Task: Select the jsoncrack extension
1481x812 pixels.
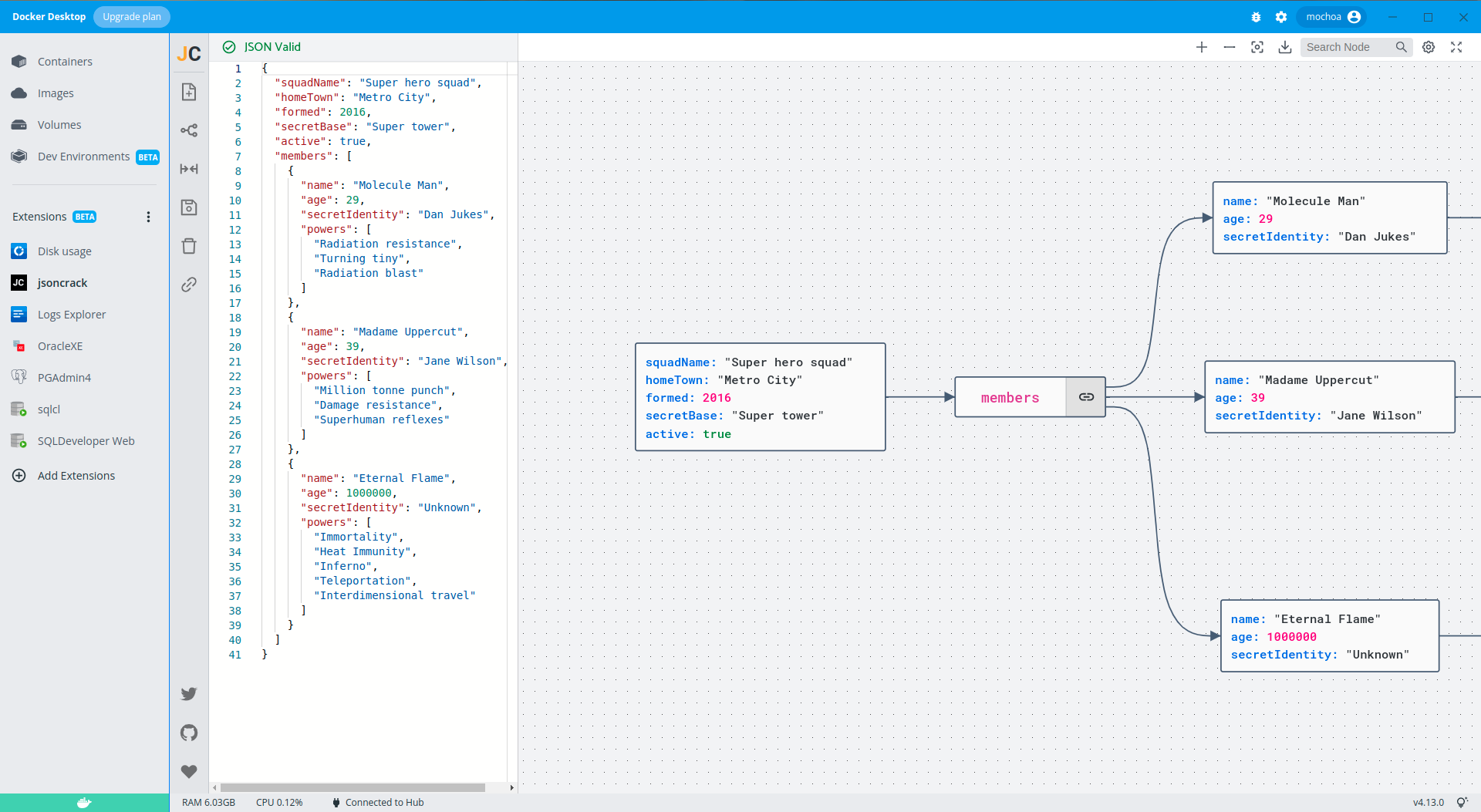Action: 85,283
